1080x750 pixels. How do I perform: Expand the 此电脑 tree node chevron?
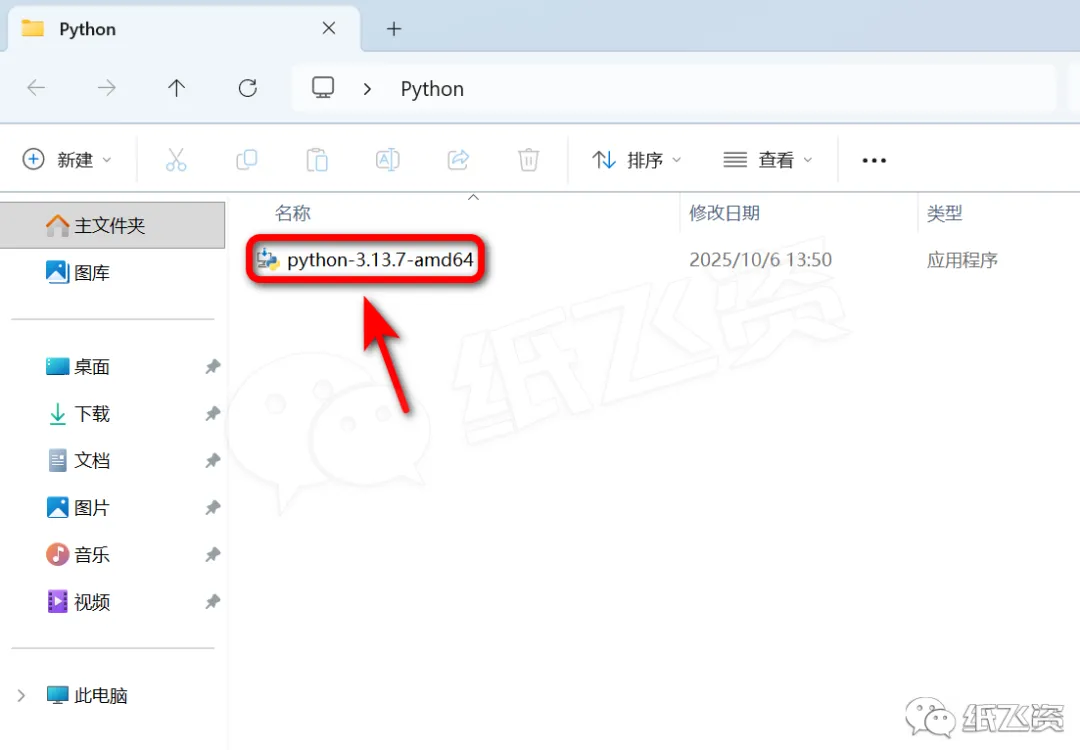(21, 696)
